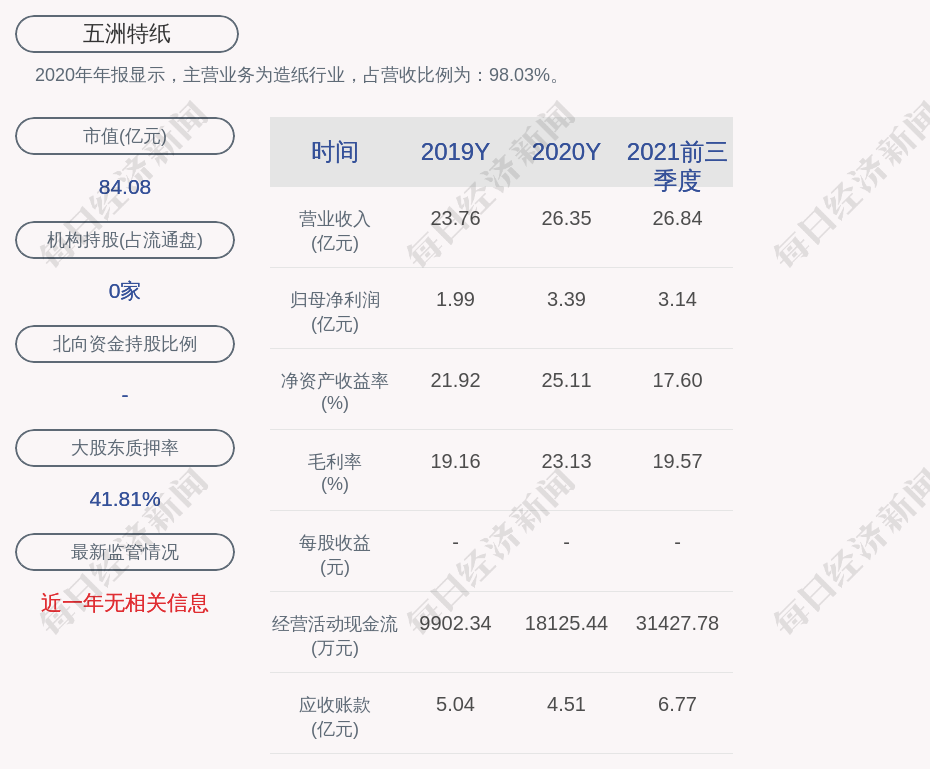The image size is (930, 769).
Task: Select the 时间 column header
Action: tap(334, 152)
